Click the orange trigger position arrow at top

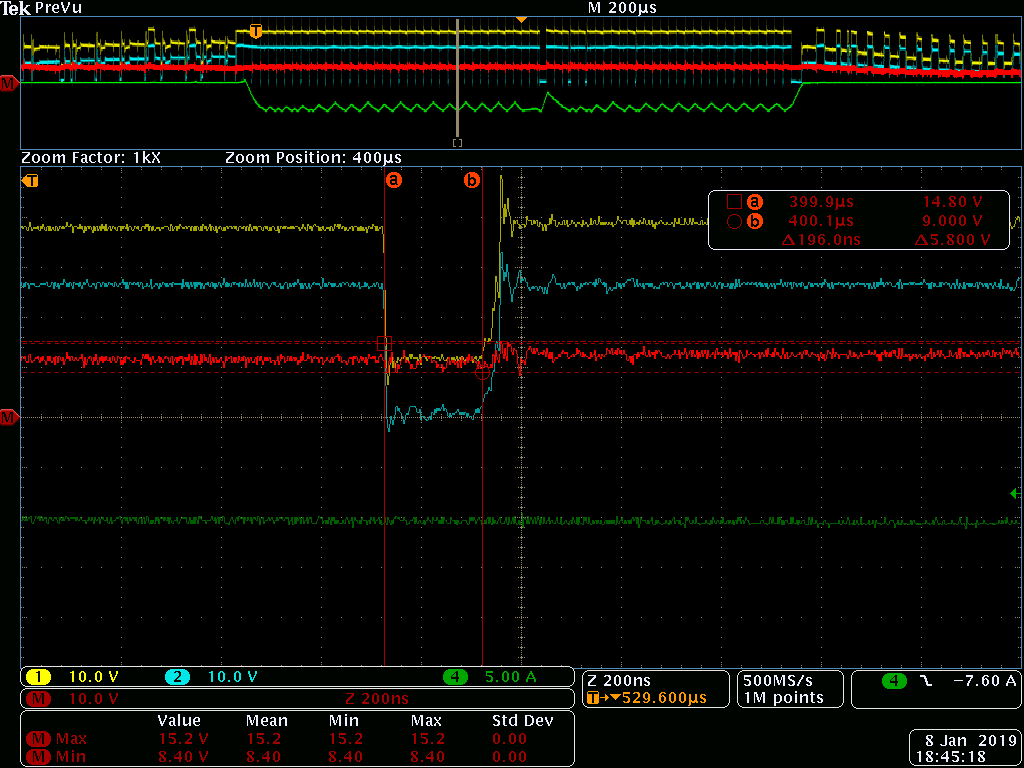point(520,20)
